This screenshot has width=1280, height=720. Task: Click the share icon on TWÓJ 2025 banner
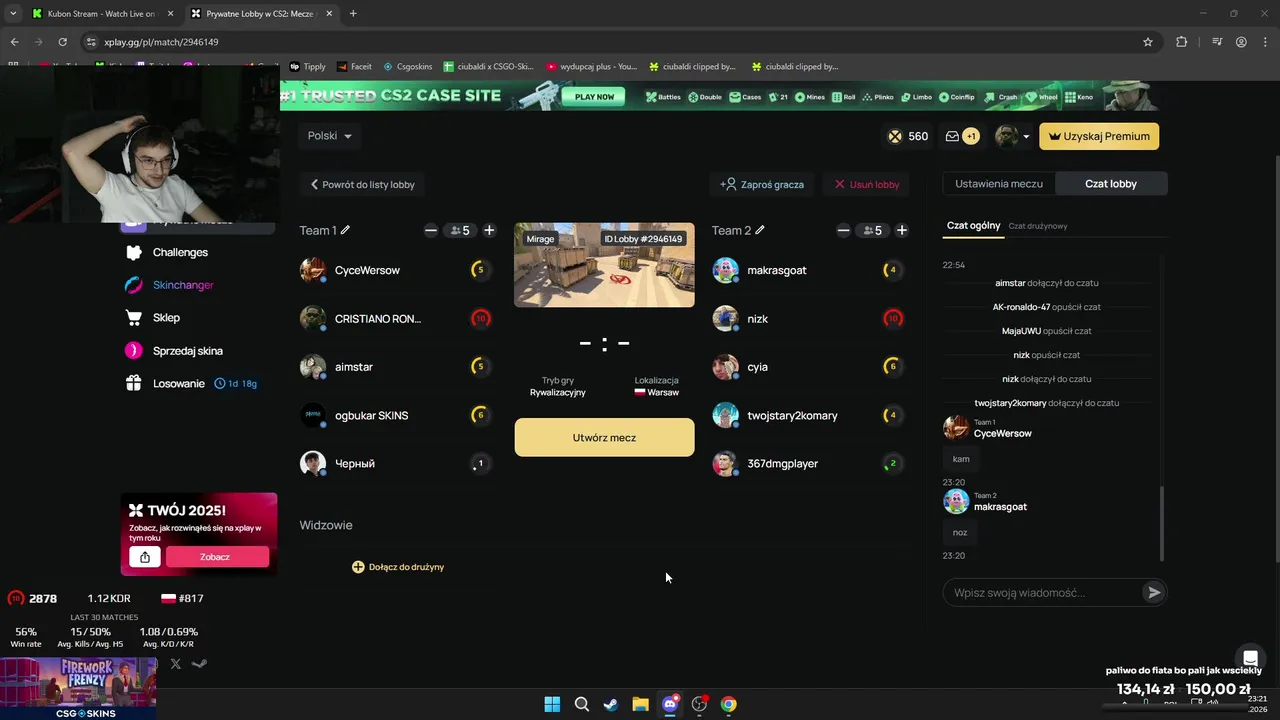(x=145, y=557)
